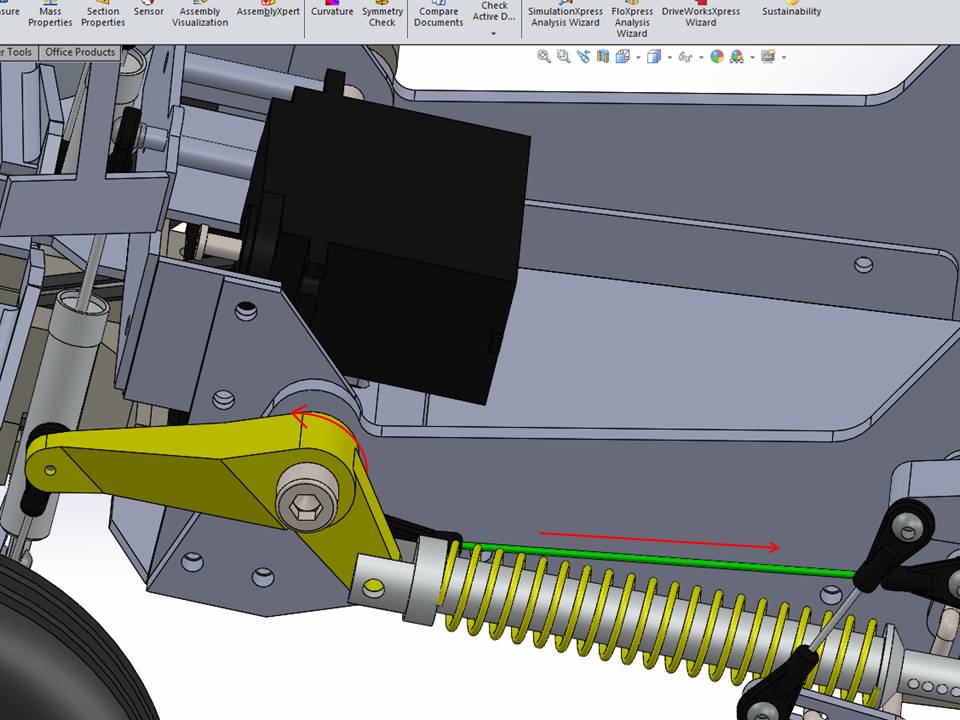
Task: Expand the Check Active Document dropdown arrow
Action: 493,34
